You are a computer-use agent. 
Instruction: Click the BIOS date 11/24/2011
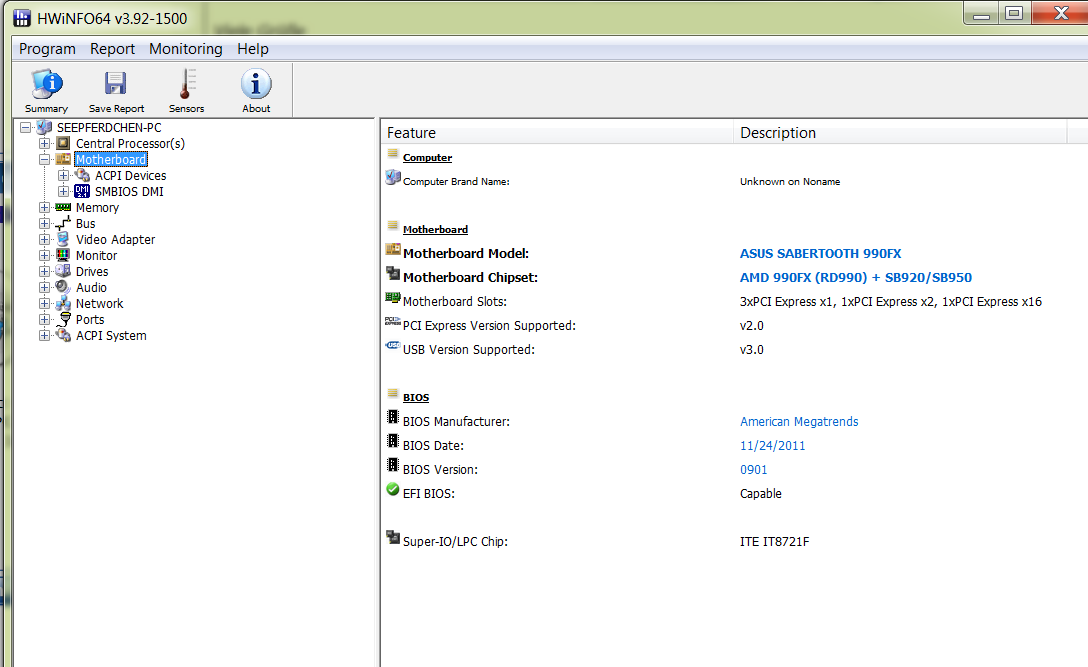tap(772, 446)
